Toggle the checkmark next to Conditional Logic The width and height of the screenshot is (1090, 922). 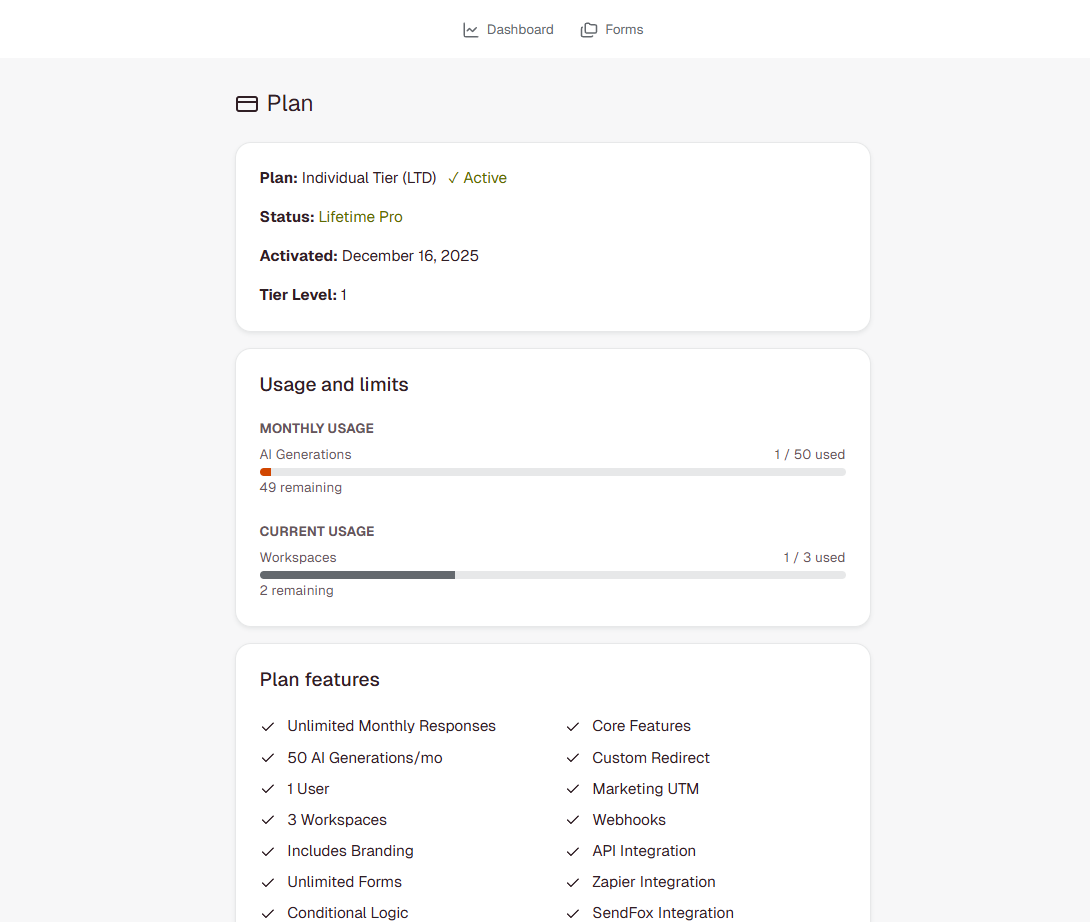click(x=268, y=913)
